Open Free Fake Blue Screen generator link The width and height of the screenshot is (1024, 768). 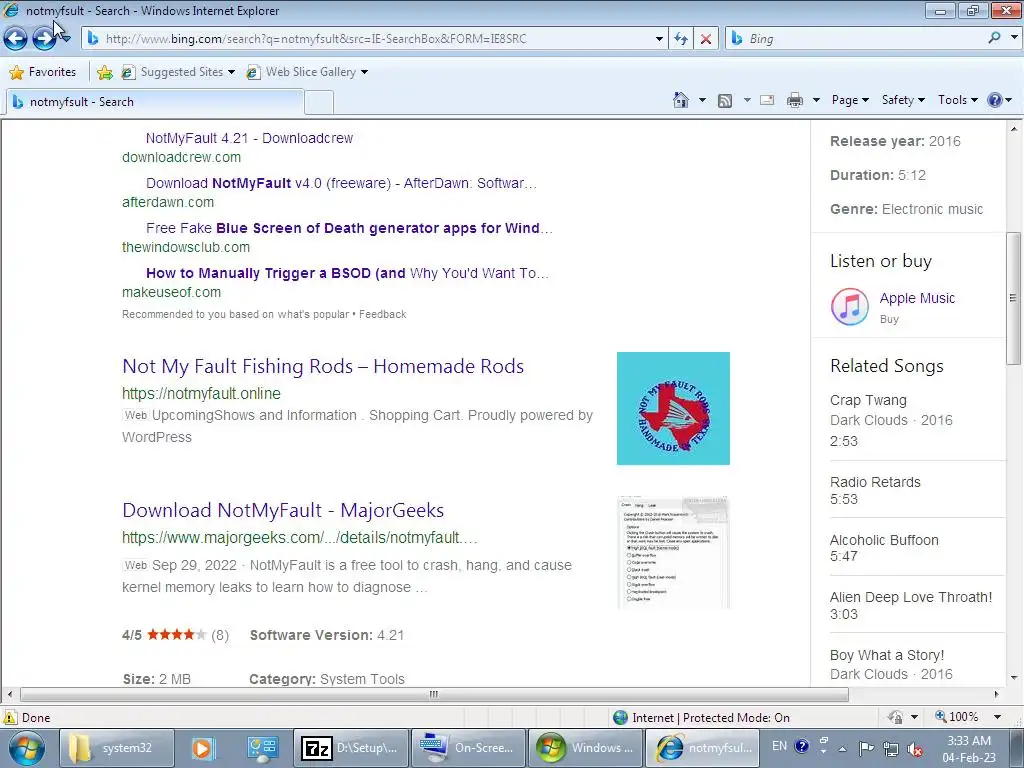[349, 229]
